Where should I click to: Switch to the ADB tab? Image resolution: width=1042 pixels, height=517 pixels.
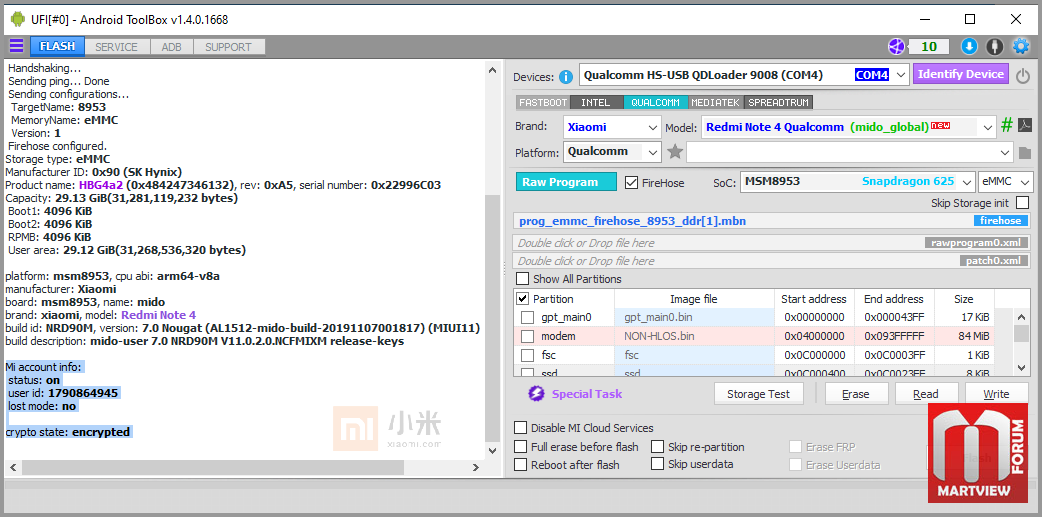coord(173,47)
